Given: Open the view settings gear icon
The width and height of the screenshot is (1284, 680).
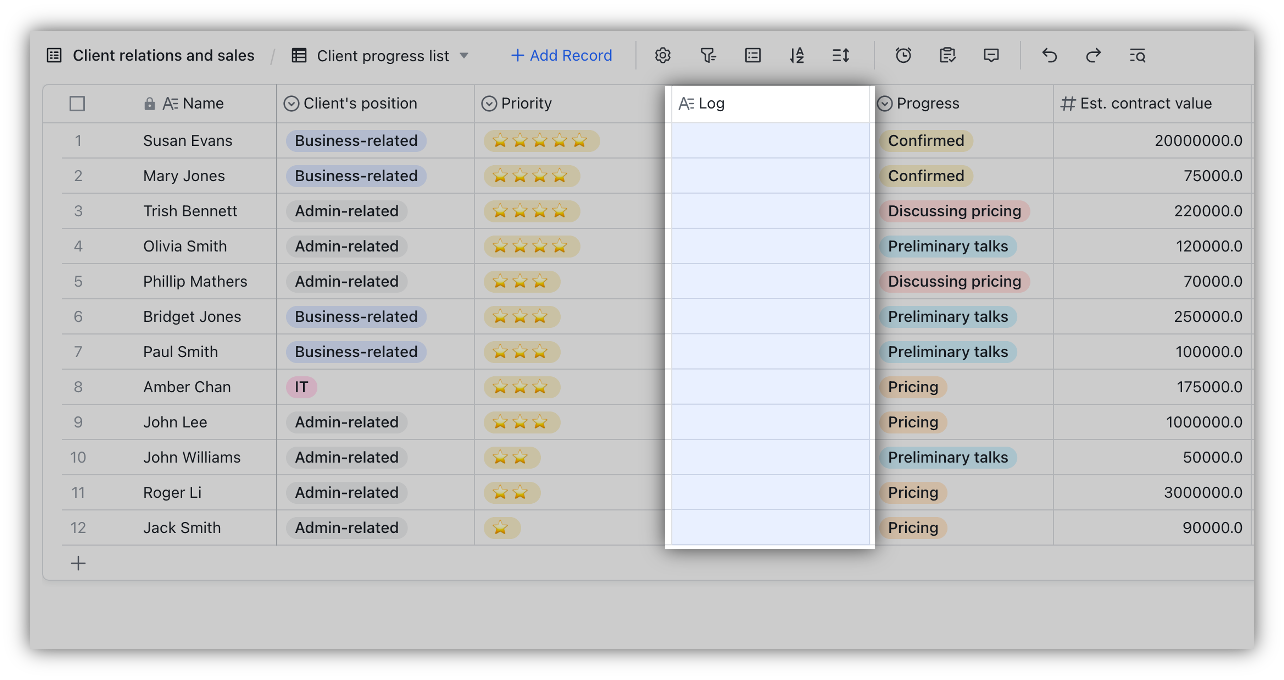Looking at the screenshot, I should pos(662,55).
